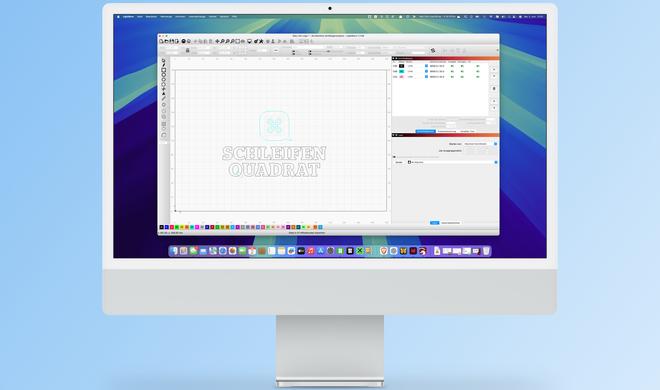
Task: Click the Import file toolbar icon
Action: (x=177, y=41)
